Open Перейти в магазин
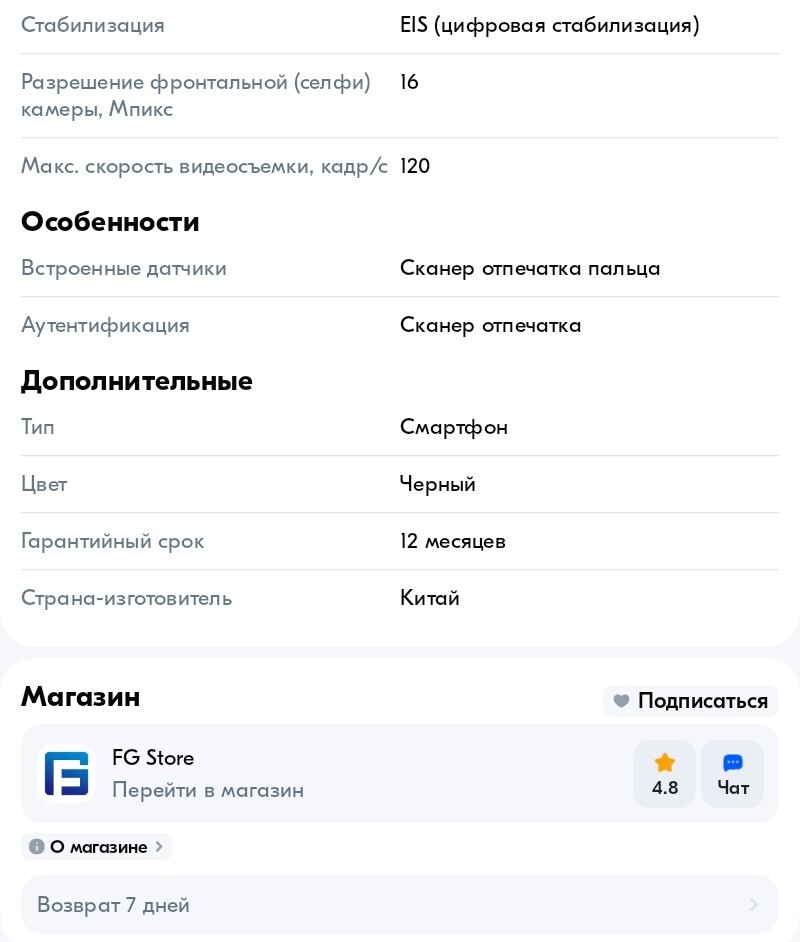 (x=208, y=790)
